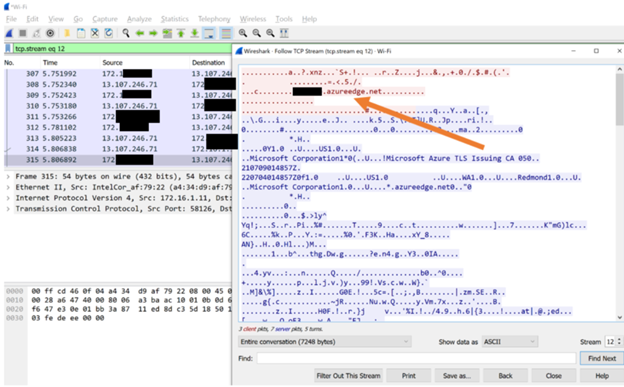Expand Internet Protocol Version 4 details
The width and height of the screenshot is (624, 387).
[x=8, y=198]
